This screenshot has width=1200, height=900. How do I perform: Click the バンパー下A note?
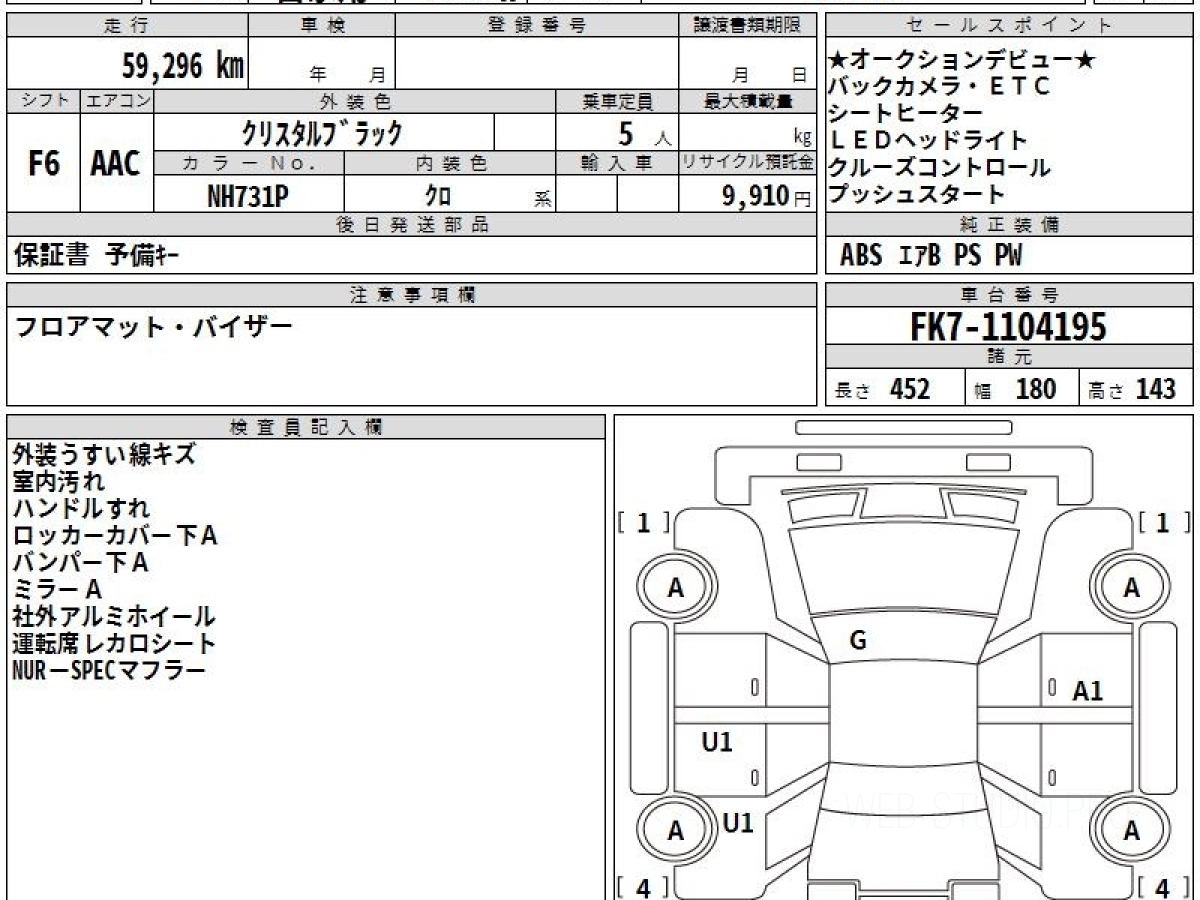point(81,563)
